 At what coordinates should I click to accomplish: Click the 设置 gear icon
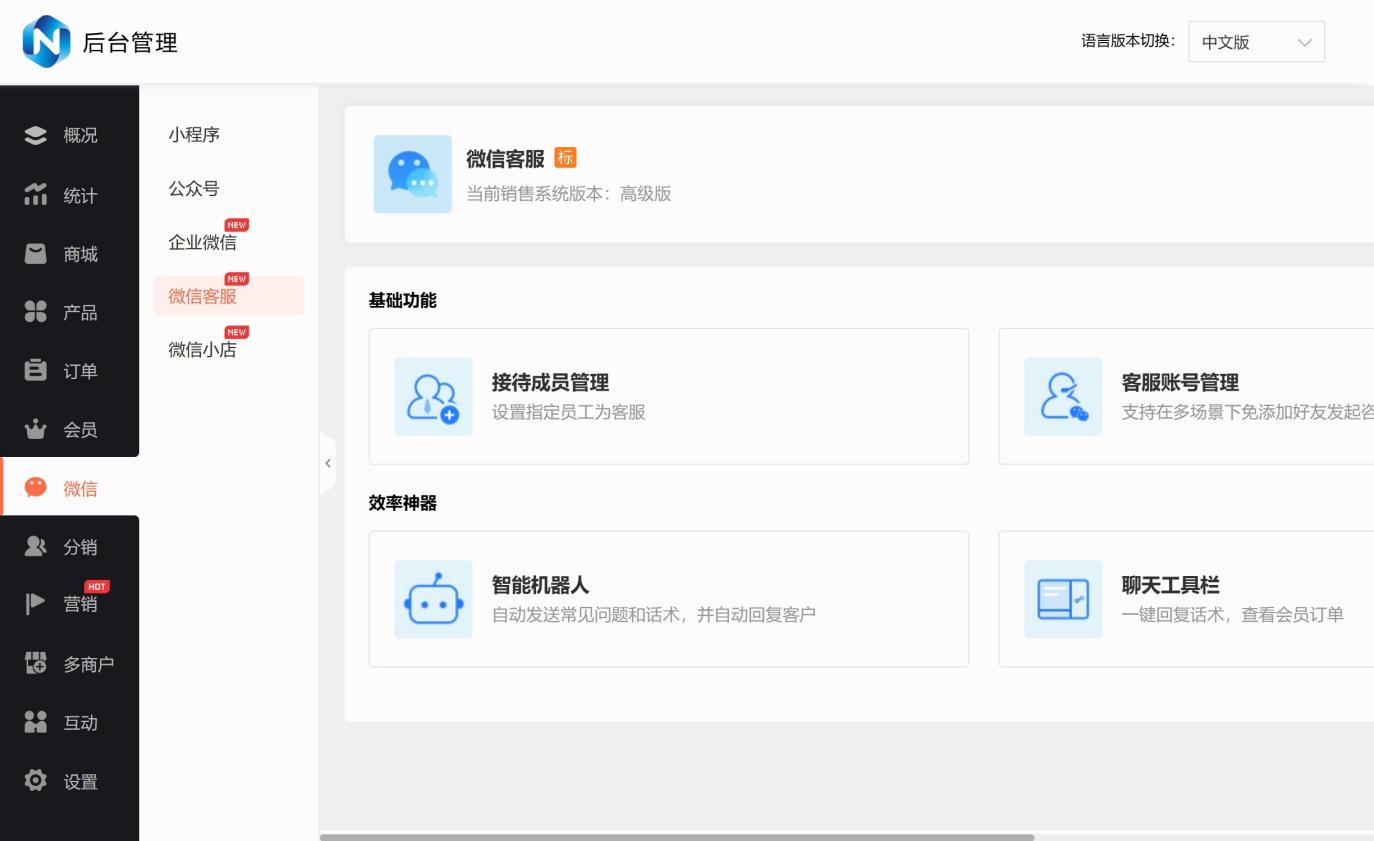click(36, 781)
